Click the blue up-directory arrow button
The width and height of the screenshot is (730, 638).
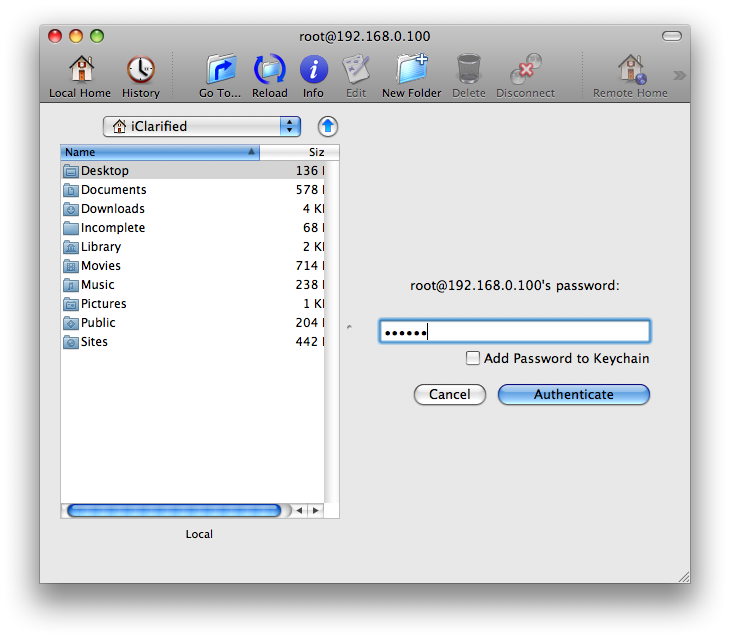pyautogui.click(x=328, y=126)
